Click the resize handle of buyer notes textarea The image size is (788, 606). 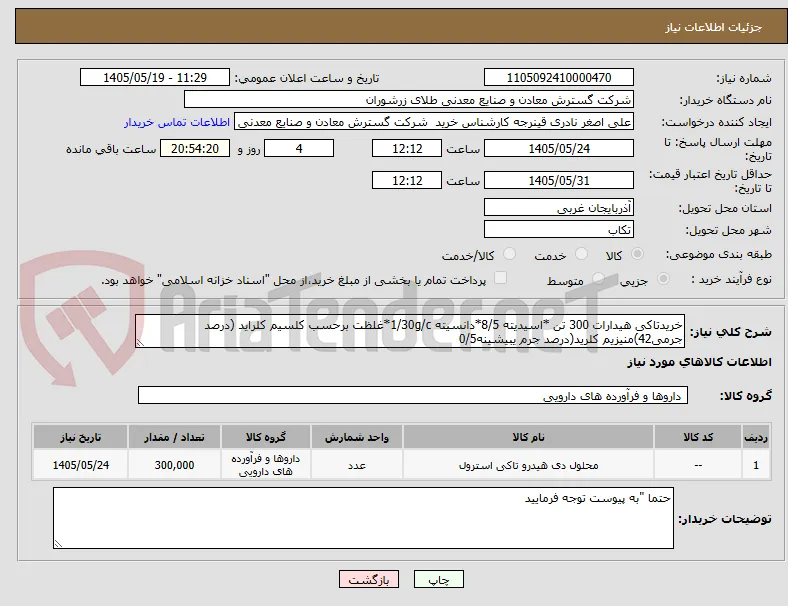[58, 544]
